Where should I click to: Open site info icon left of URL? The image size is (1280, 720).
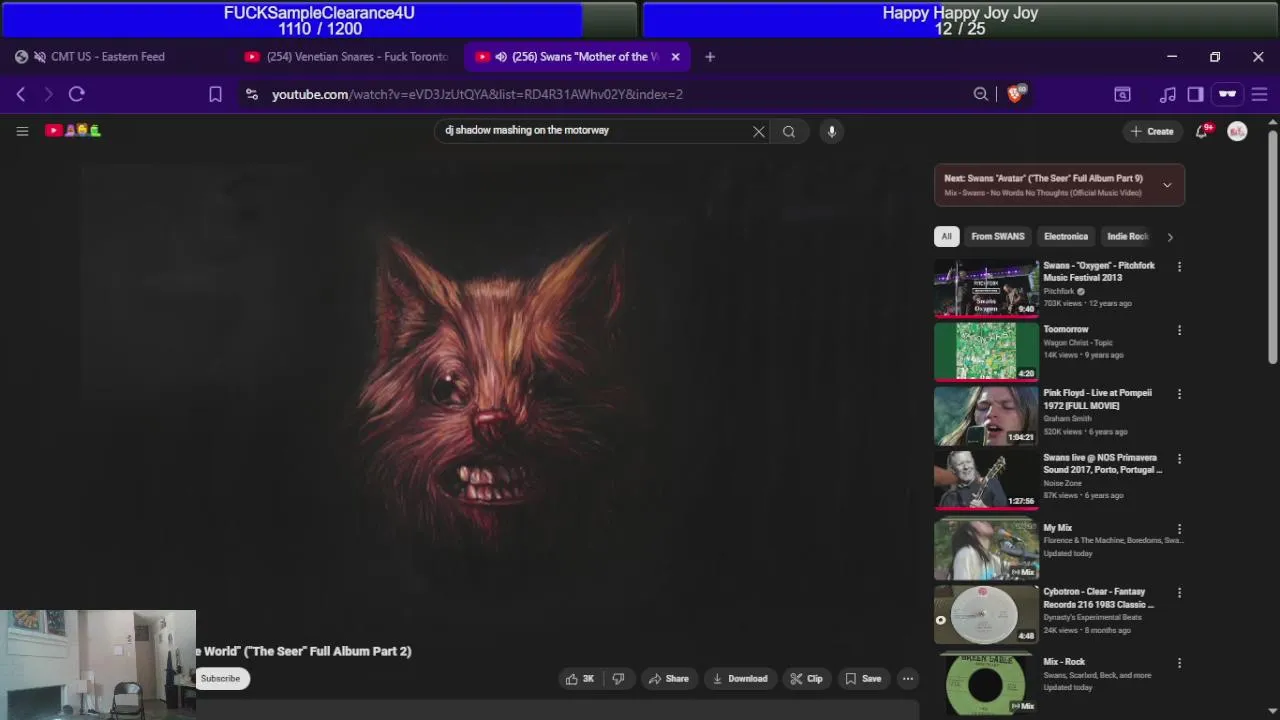(x=252, y=94)
